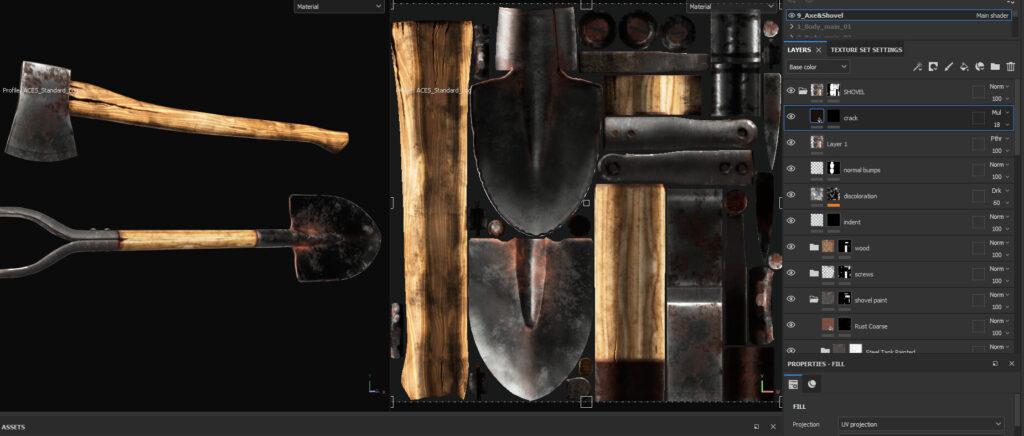
Task: Toggle visibility of the screws group
Action: pyautogui.click(x=791, y=273)
